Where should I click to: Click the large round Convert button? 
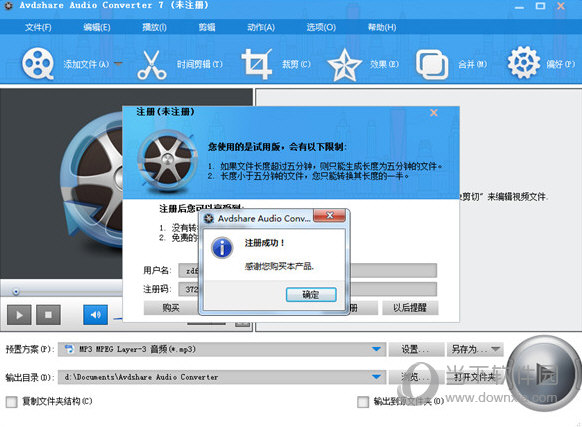[544, 374]
